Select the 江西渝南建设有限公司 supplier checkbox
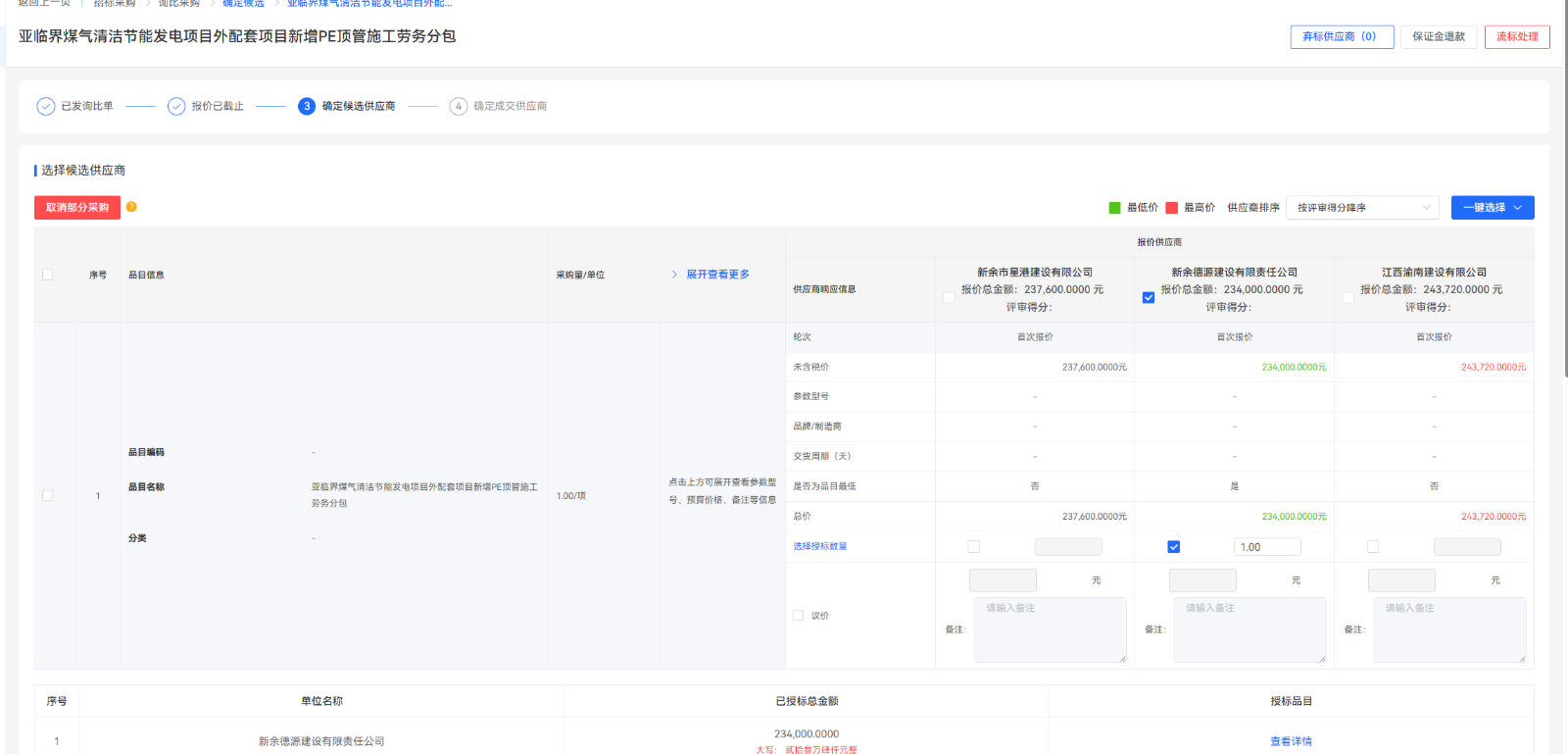Image resolution: width=1568 pixels, height=754 pixels. click(1348, 297)
